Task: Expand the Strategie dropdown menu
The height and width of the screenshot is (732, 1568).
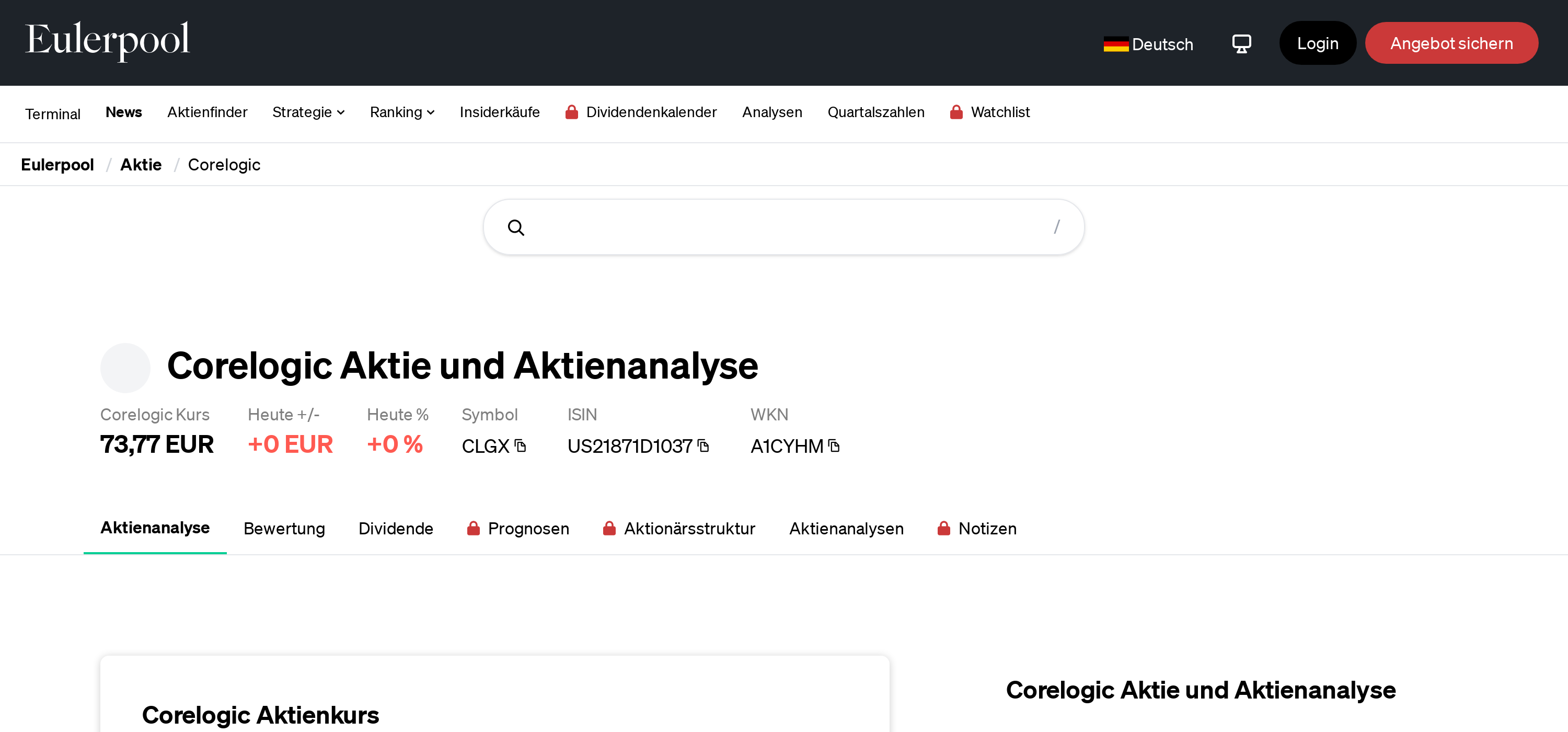Action: (x=308, y=112)
